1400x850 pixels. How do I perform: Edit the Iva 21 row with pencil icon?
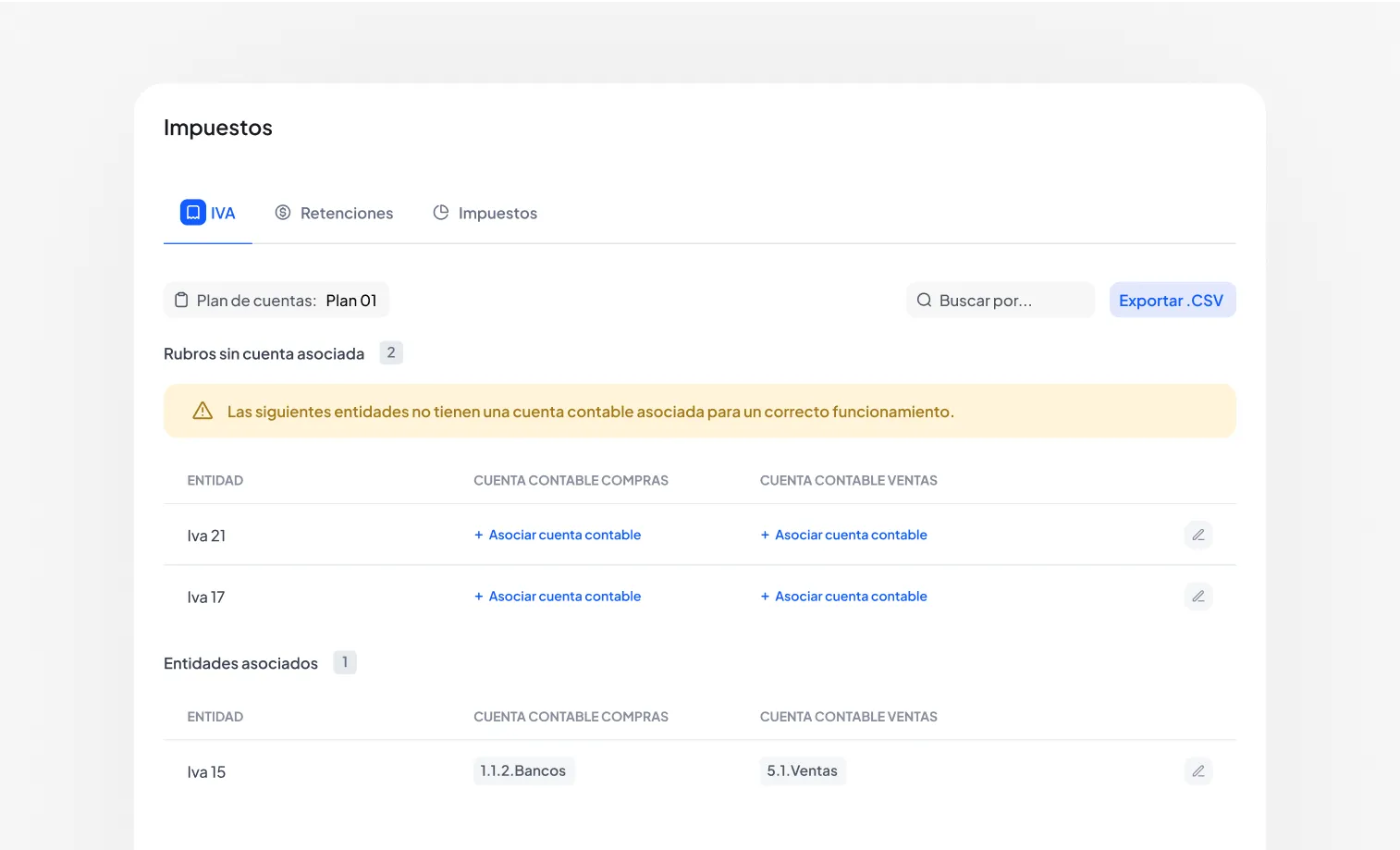[x=1198, y=535]
